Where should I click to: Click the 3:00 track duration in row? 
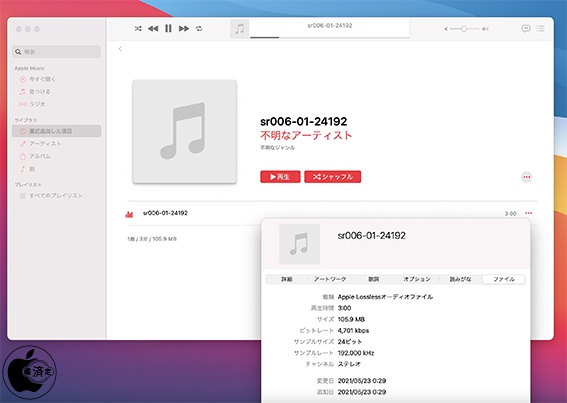[511, 214]
